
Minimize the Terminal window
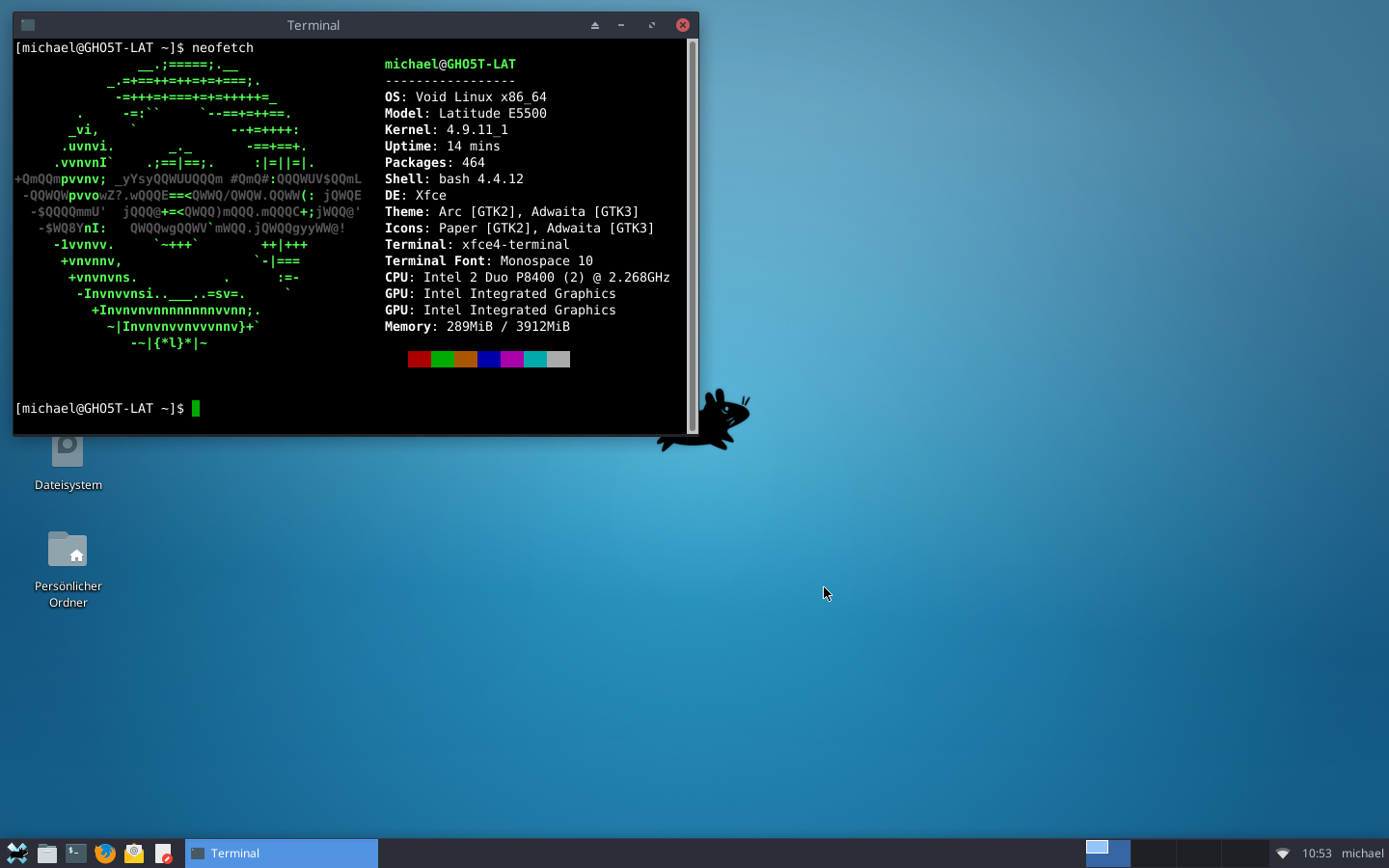coord(621,25)
